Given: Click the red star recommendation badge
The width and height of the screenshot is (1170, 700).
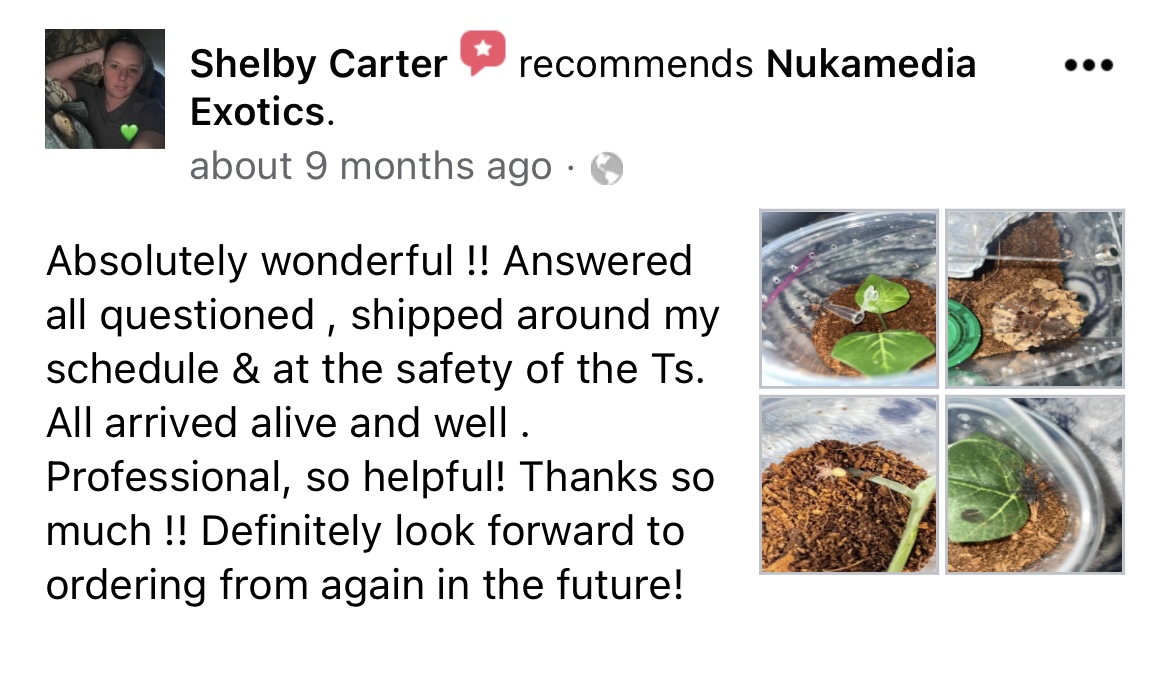Looking at the screenshot, I should coord(483,52).
